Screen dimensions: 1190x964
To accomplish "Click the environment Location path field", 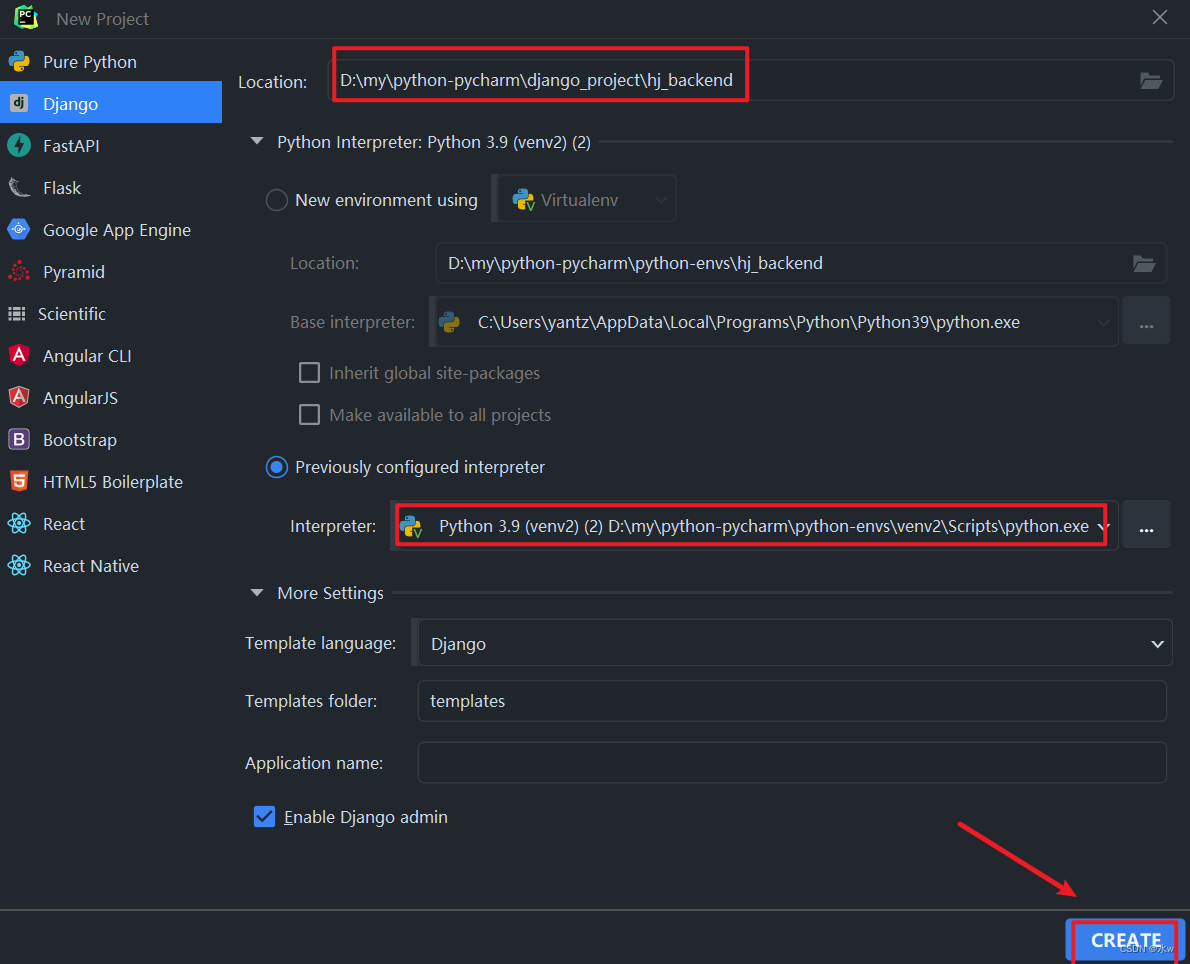I will (x=801, y=263).
